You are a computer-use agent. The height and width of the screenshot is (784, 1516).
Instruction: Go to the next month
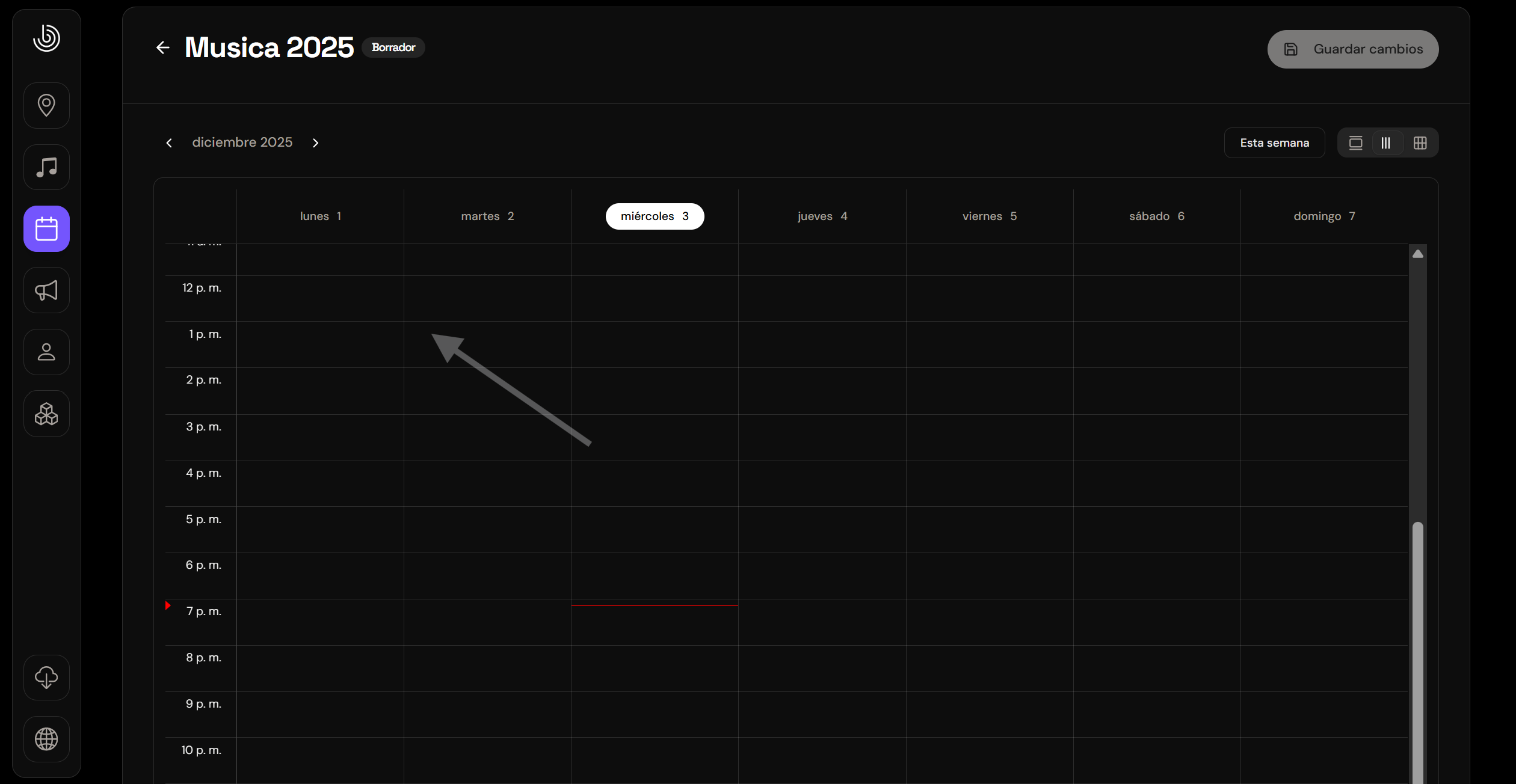click(x=315, y=143)
